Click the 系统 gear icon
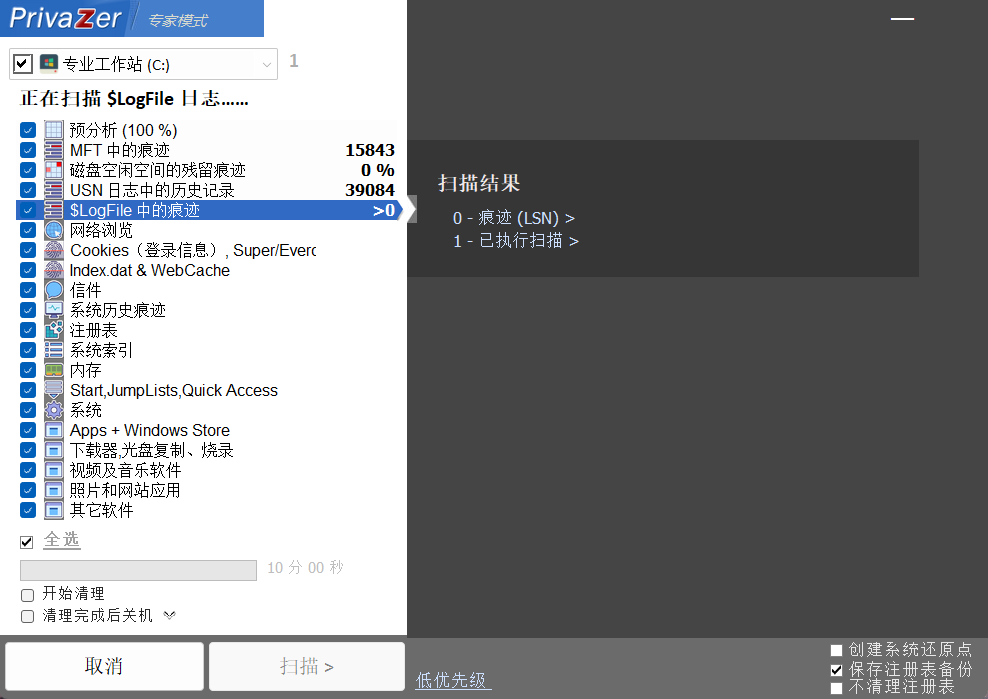This screenshot has height=699, width=988. (53, 410)
